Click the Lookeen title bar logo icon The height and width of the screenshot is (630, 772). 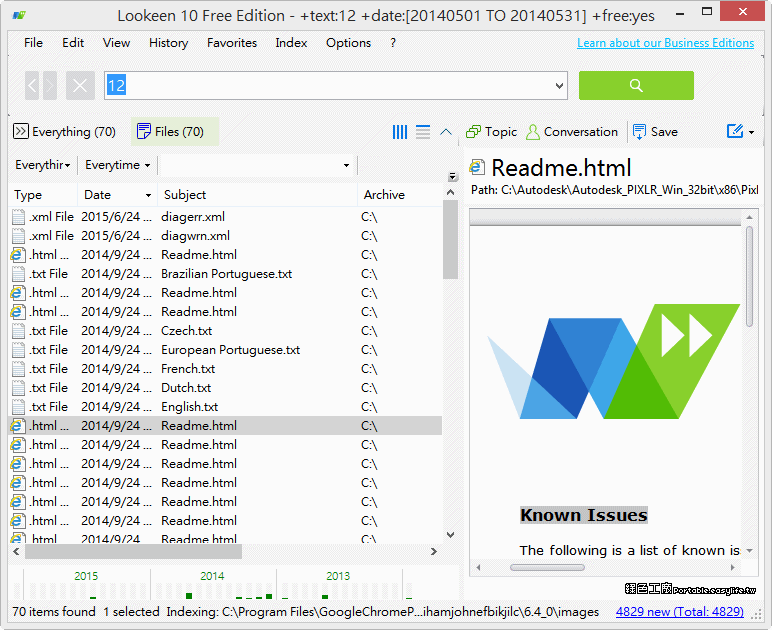pos(19,15)
